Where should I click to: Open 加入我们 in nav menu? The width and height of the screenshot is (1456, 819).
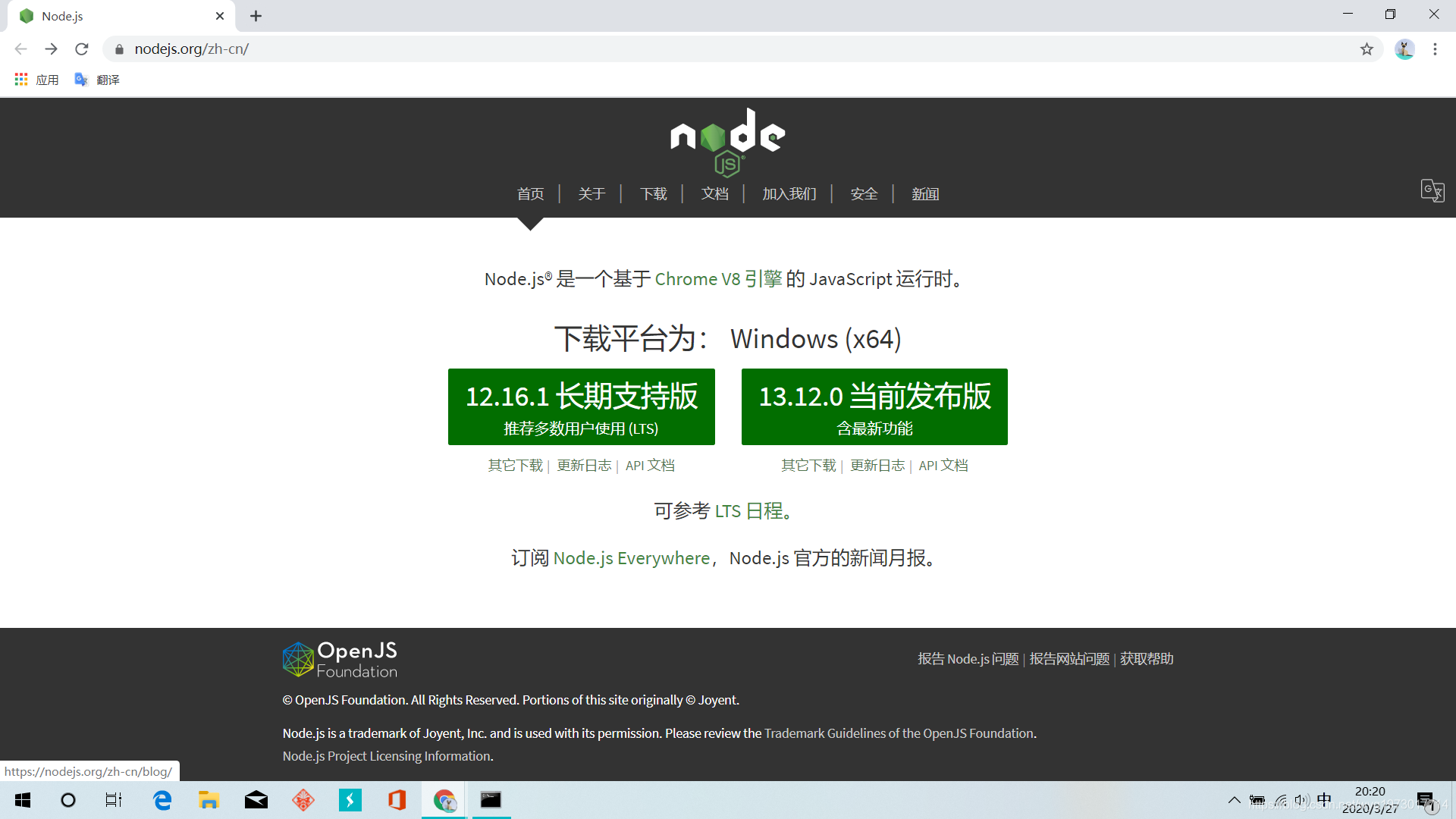point(789,194)
